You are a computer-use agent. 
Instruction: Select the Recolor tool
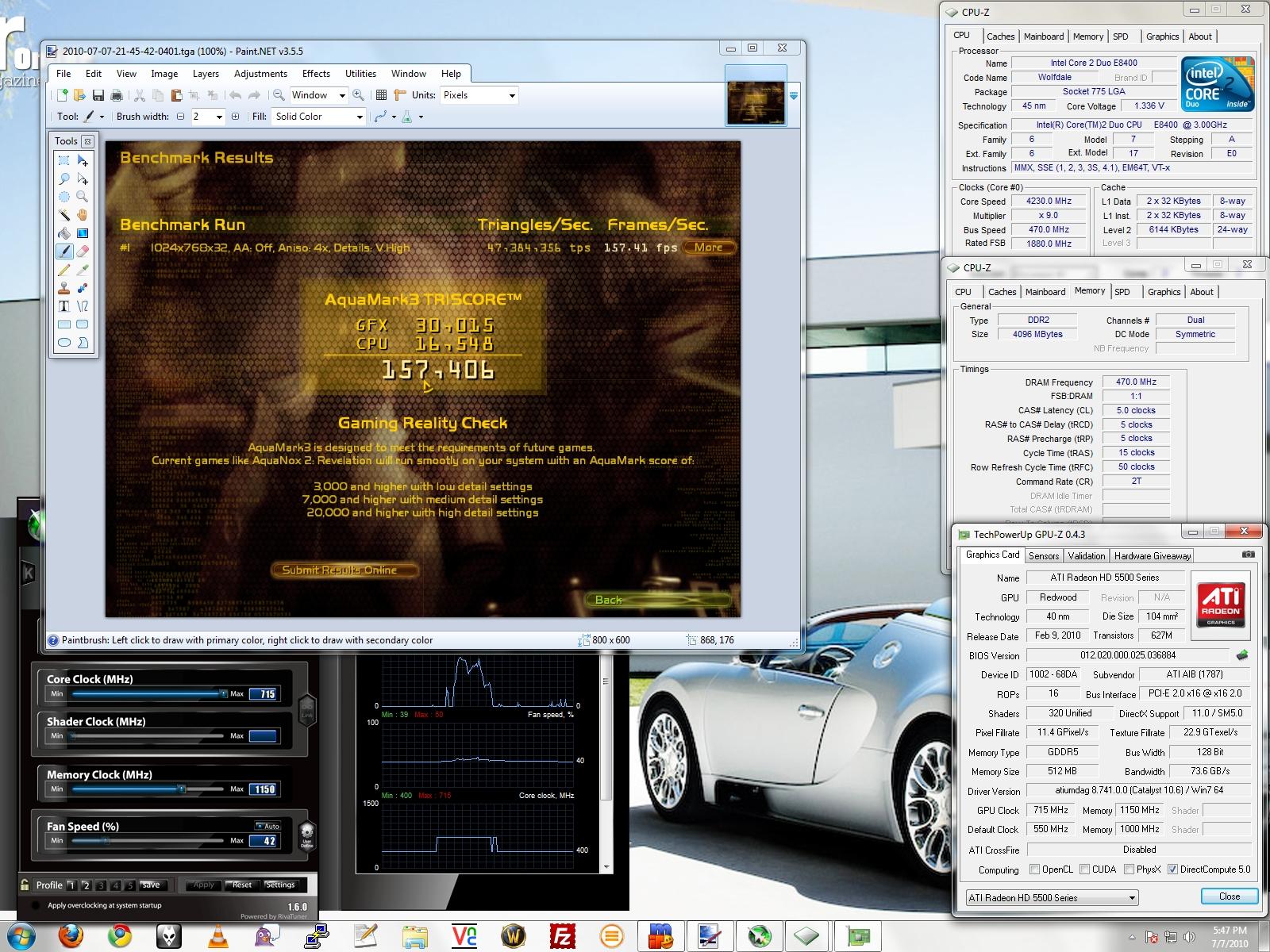click(83, 288)
